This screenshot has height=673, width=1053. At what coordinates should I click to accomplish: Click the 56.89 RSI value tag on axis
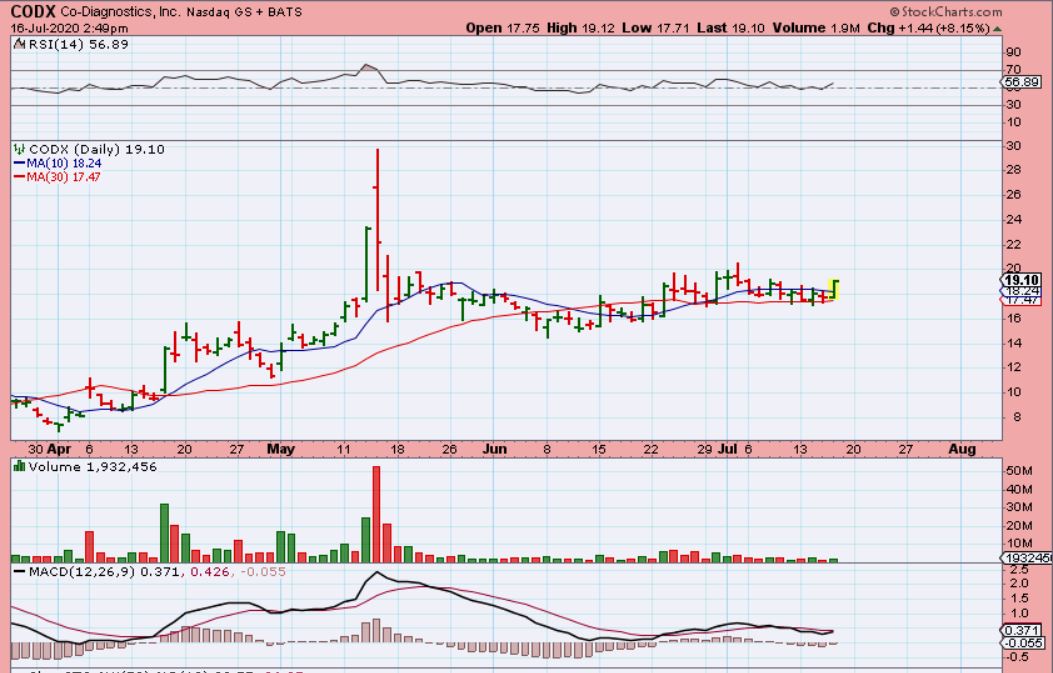coord(1021,82)
